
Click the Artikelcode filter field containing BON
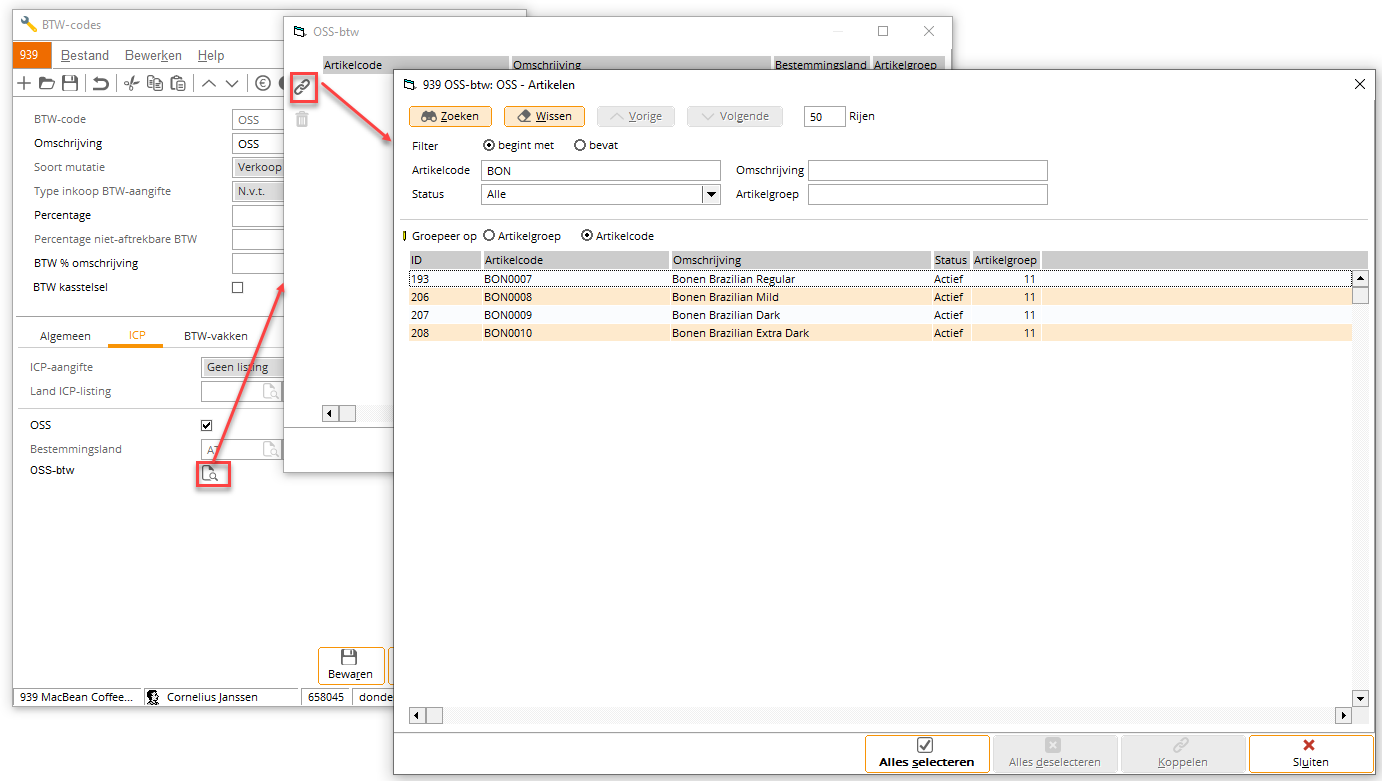(600, 170)
